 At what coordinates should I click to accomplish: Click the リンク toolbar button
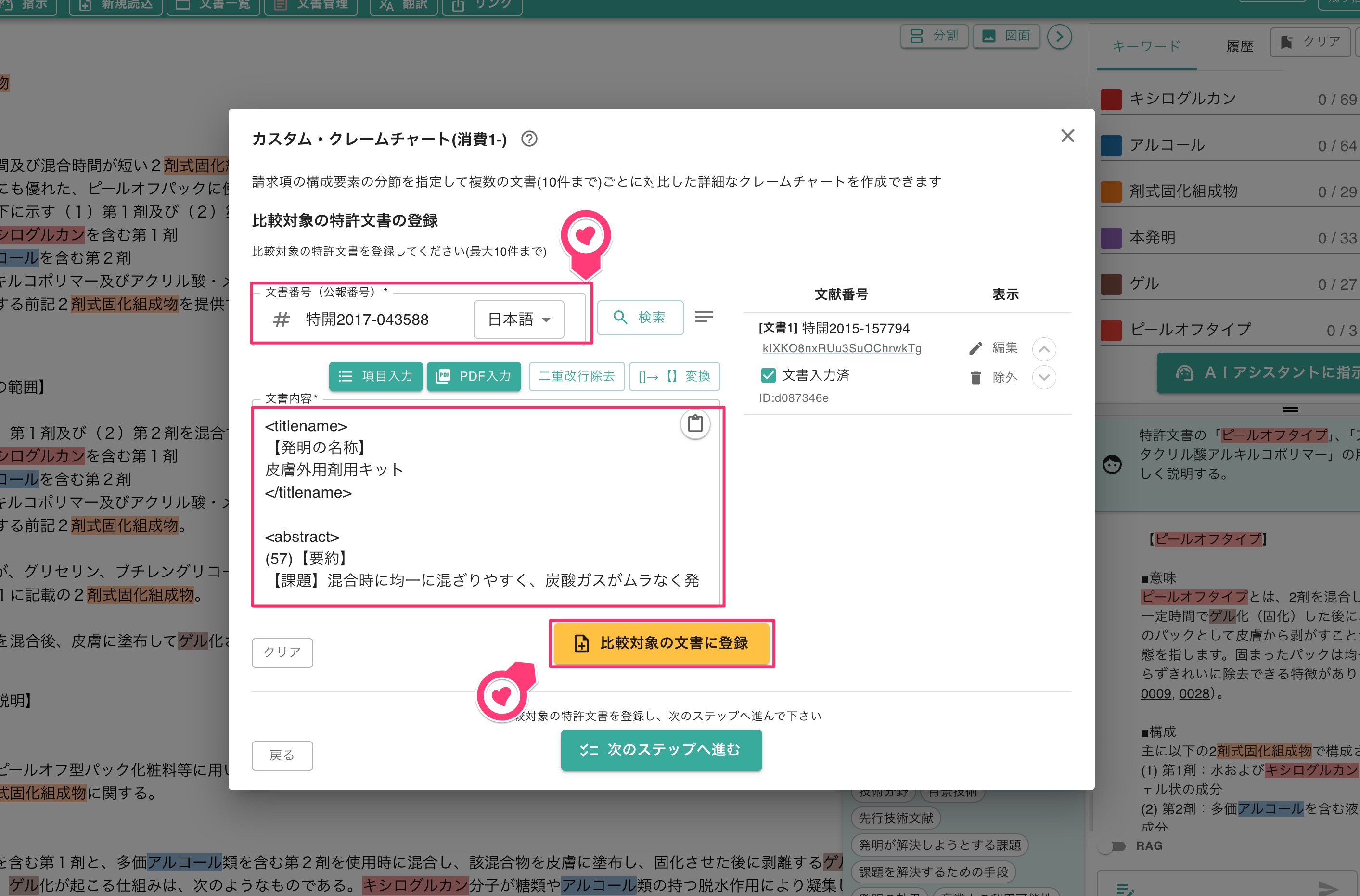tap(482, 5)
